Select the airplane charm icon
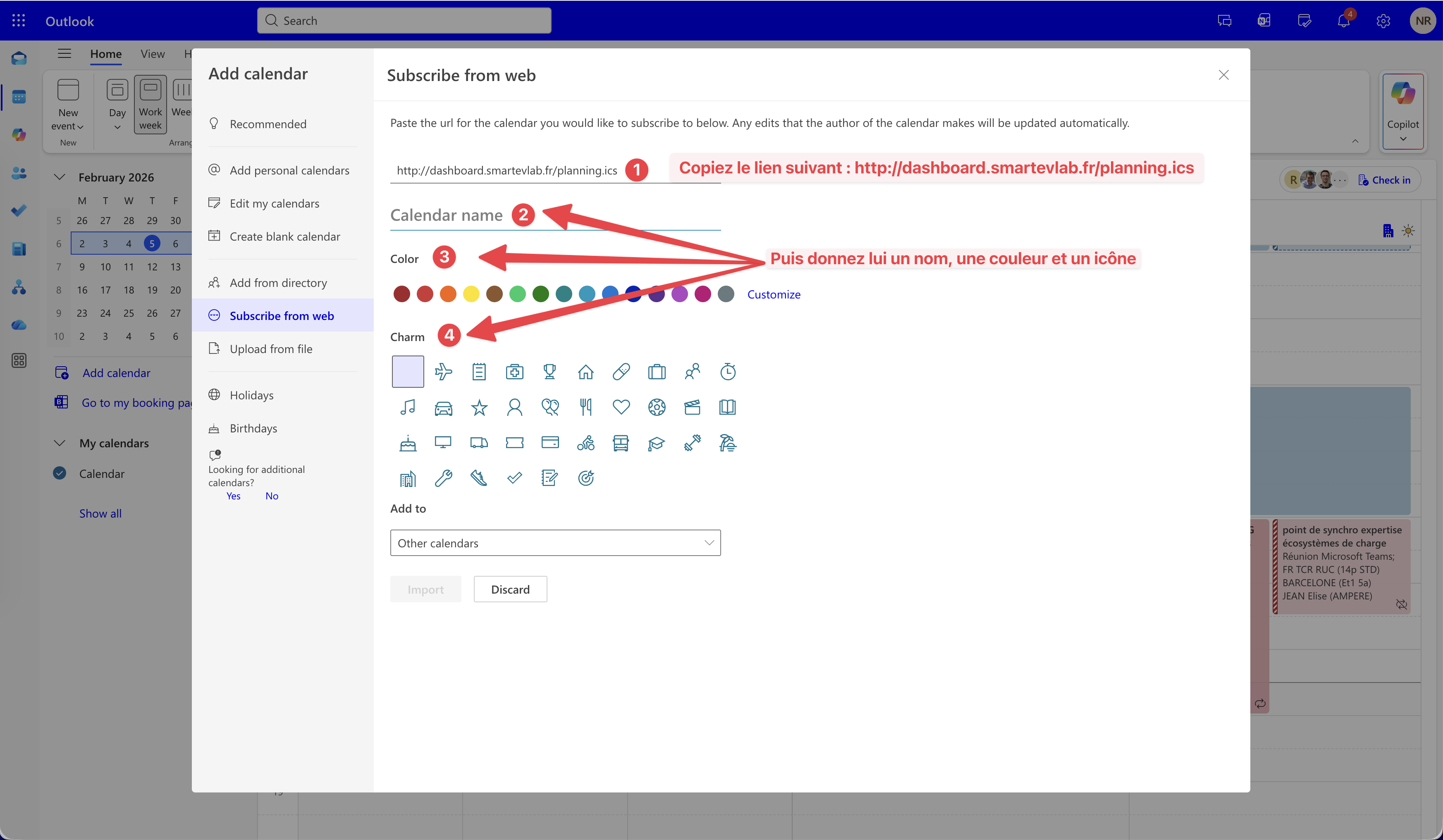Viewport: 1443px width, 840px height. coord(443,372)
